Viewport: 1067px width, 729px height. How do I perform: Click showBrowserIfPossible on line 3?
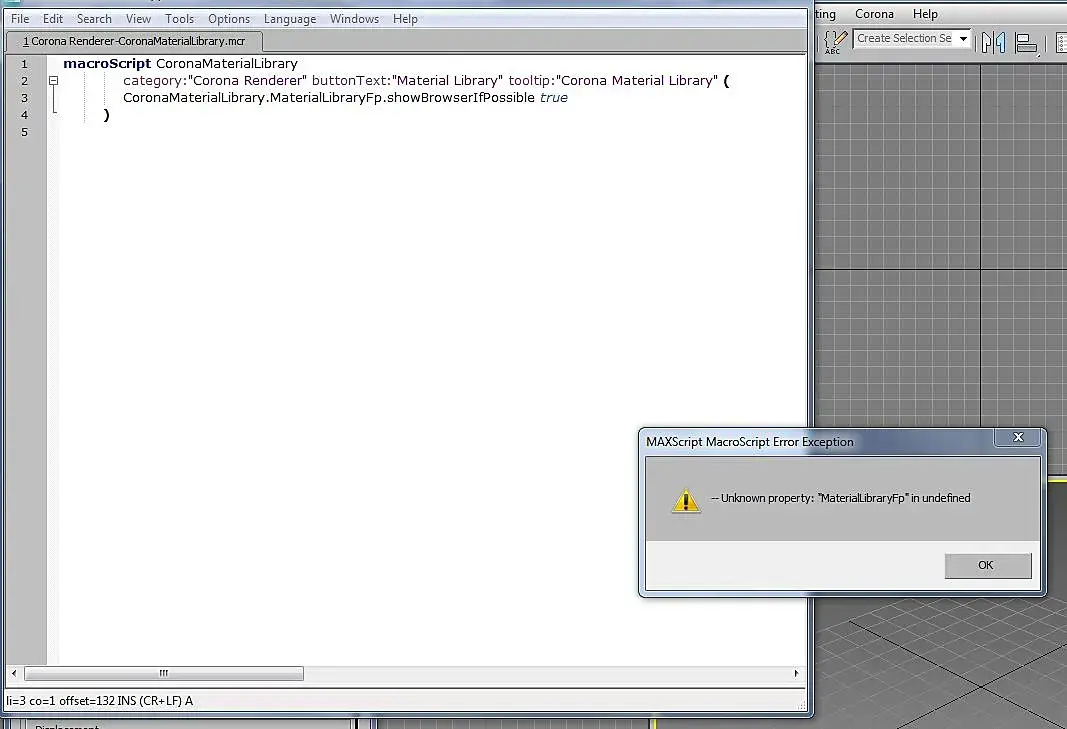point(461,97)
